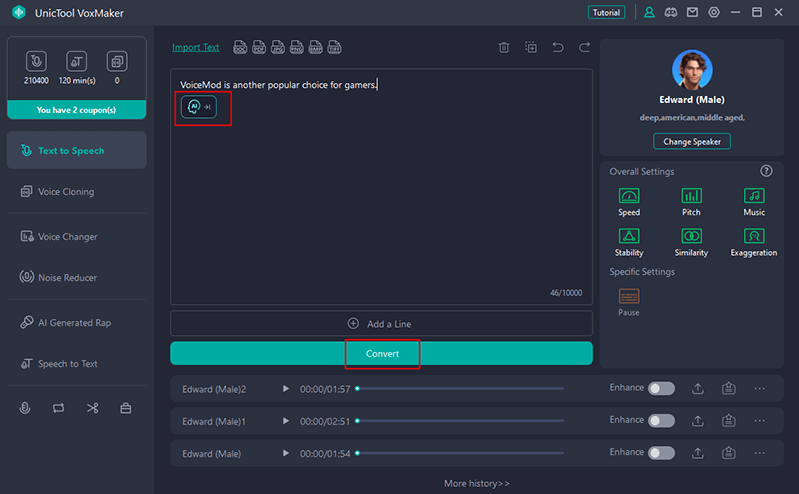Play the Edward (Male)1 audio
This screenshot has height=494, width=799.
pyautogui.click(x=286, y=421)
